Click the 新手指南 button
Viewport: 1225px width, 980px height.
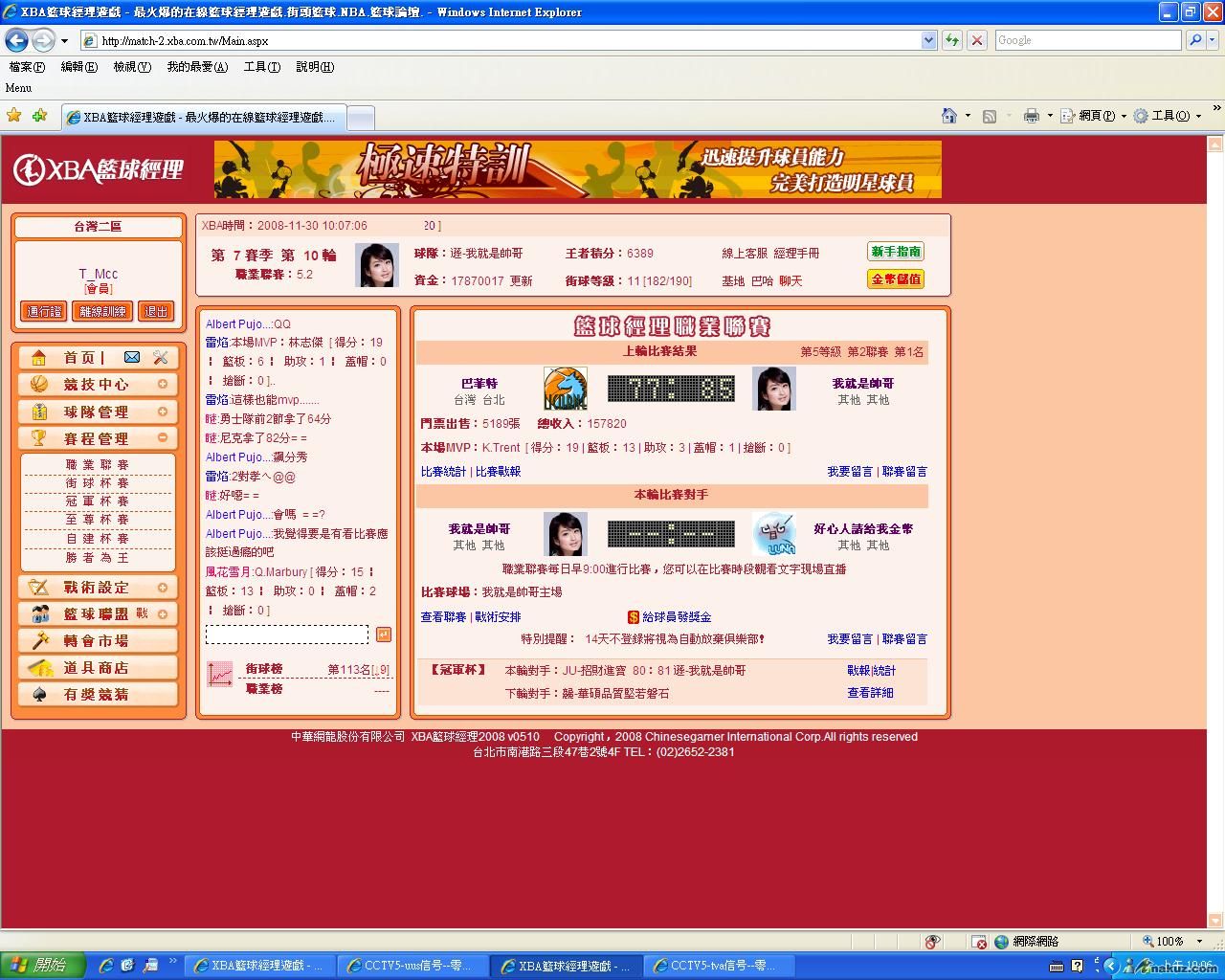click(896, 252)
